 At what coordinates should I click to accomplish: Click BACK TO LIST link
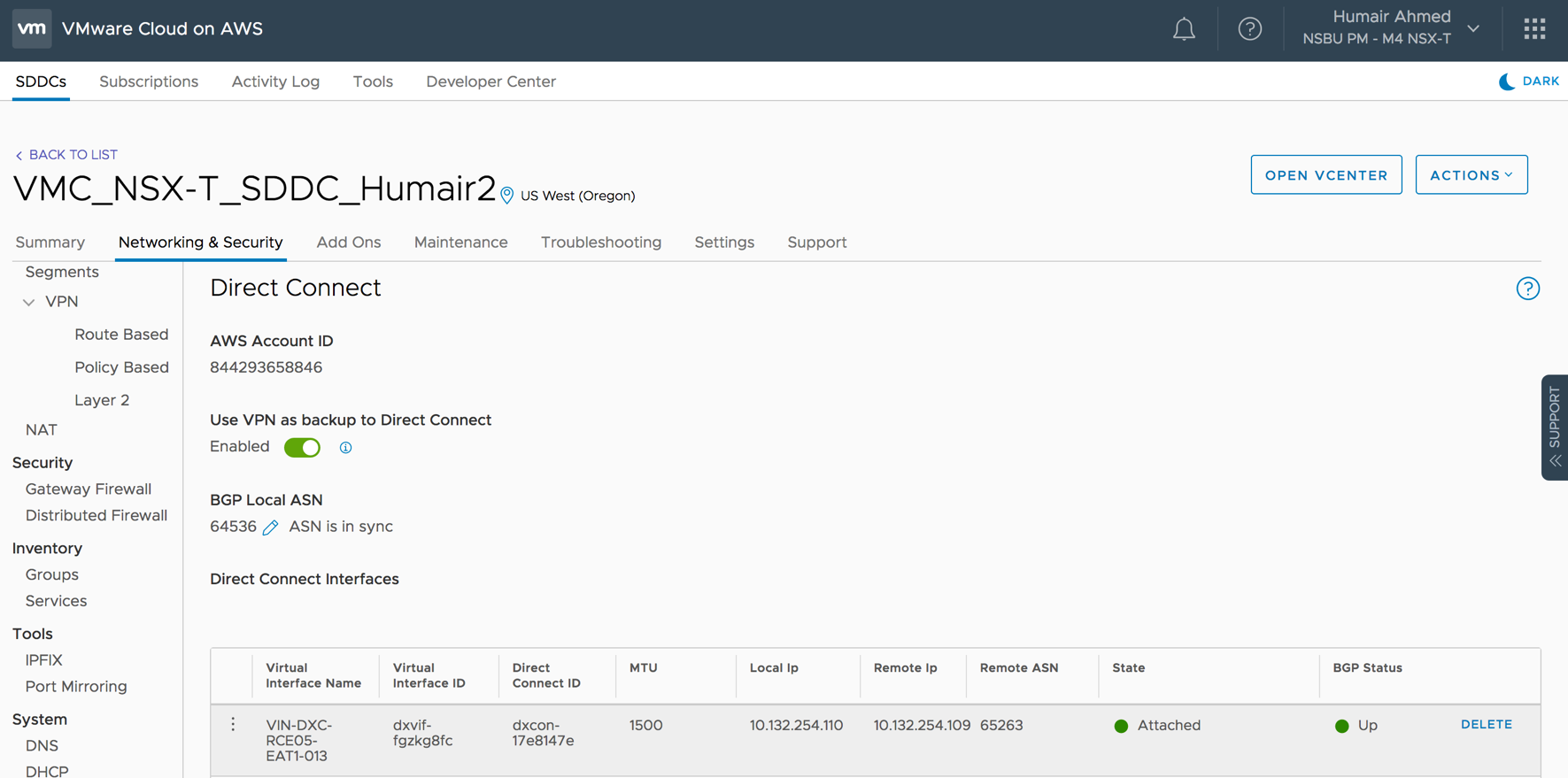click(66, 155)
